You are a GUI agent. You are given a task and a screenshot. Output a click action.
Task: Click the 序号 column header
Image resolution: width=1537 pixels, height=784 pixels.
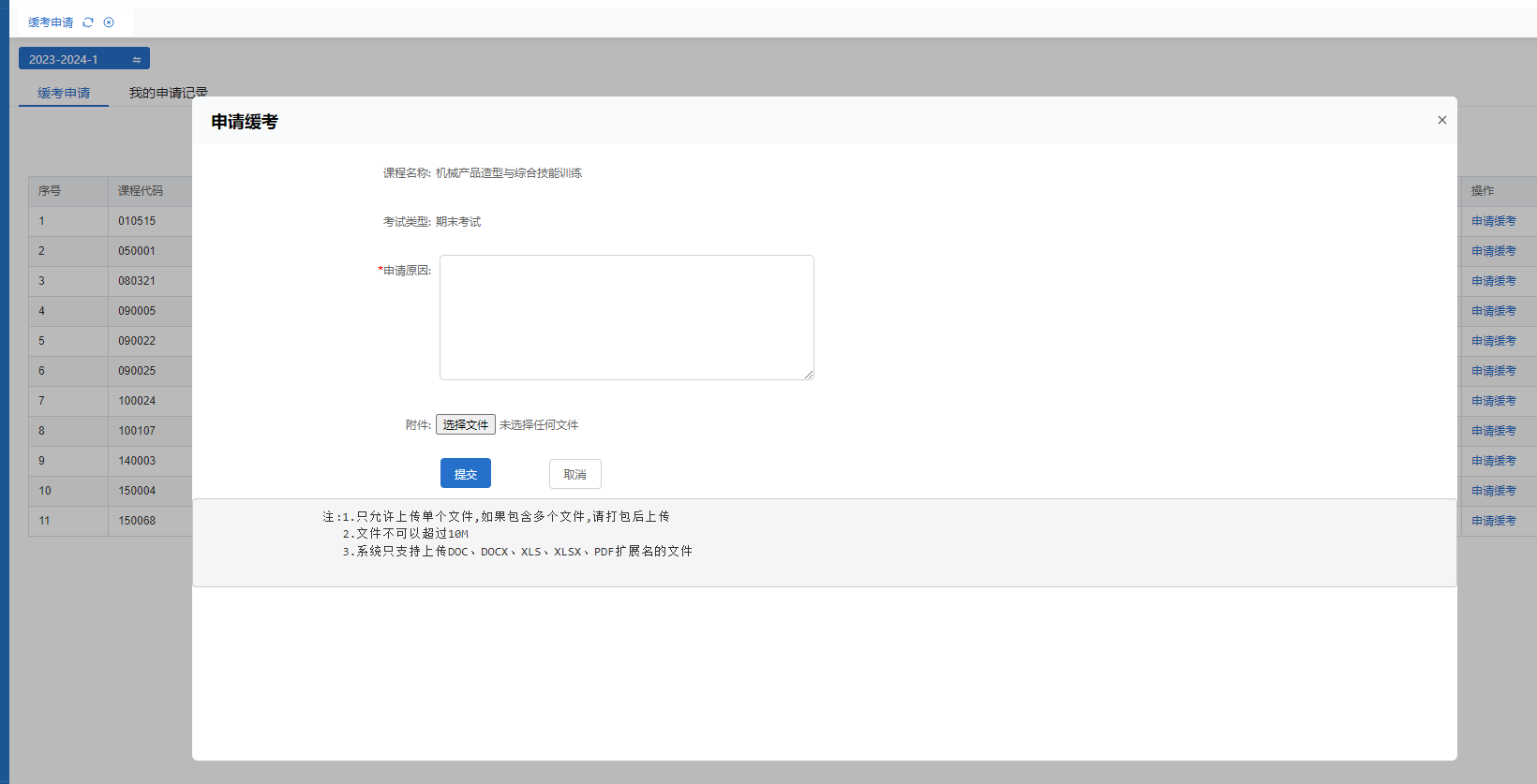50,191
